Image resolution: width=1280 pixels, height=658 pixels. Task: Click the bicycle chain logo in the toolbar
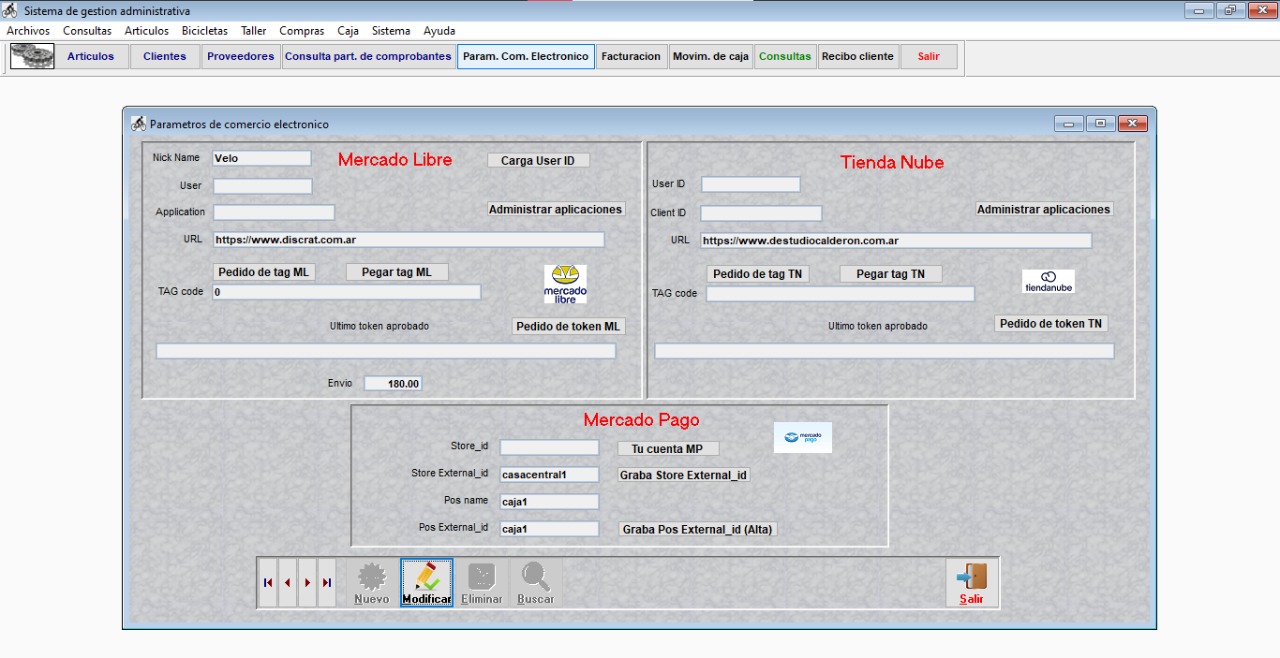[32, 56]
